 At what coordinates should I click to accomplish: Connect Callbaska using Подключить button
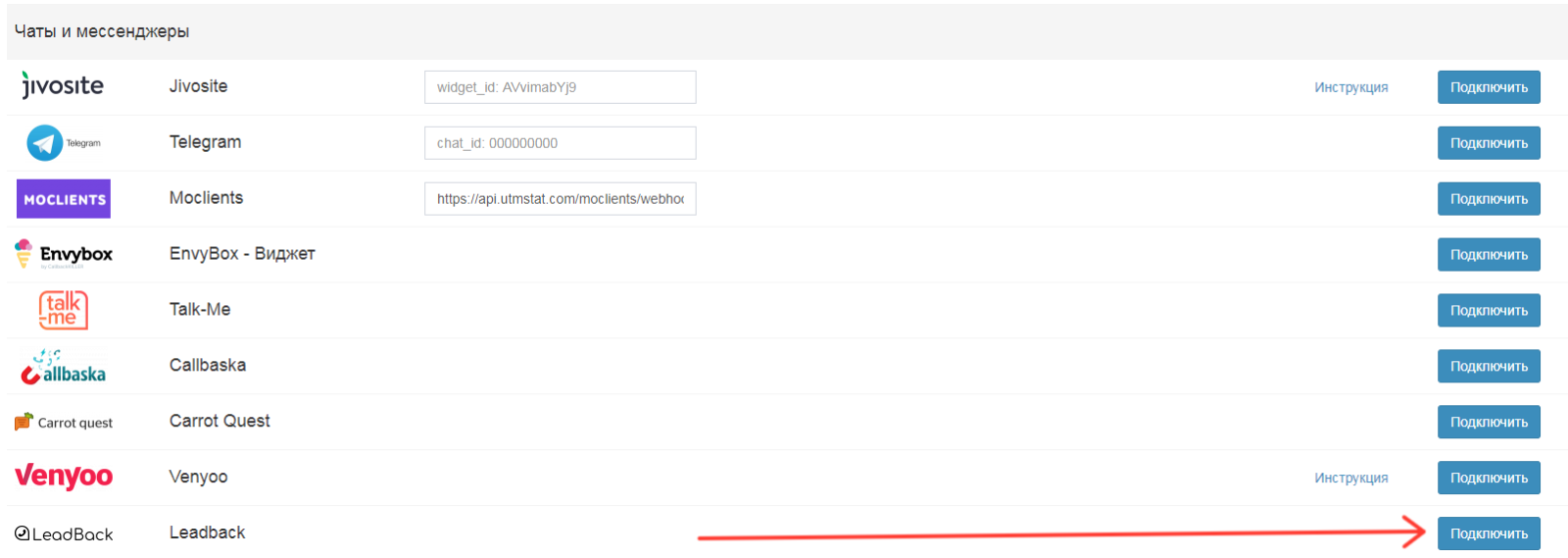1488,367
